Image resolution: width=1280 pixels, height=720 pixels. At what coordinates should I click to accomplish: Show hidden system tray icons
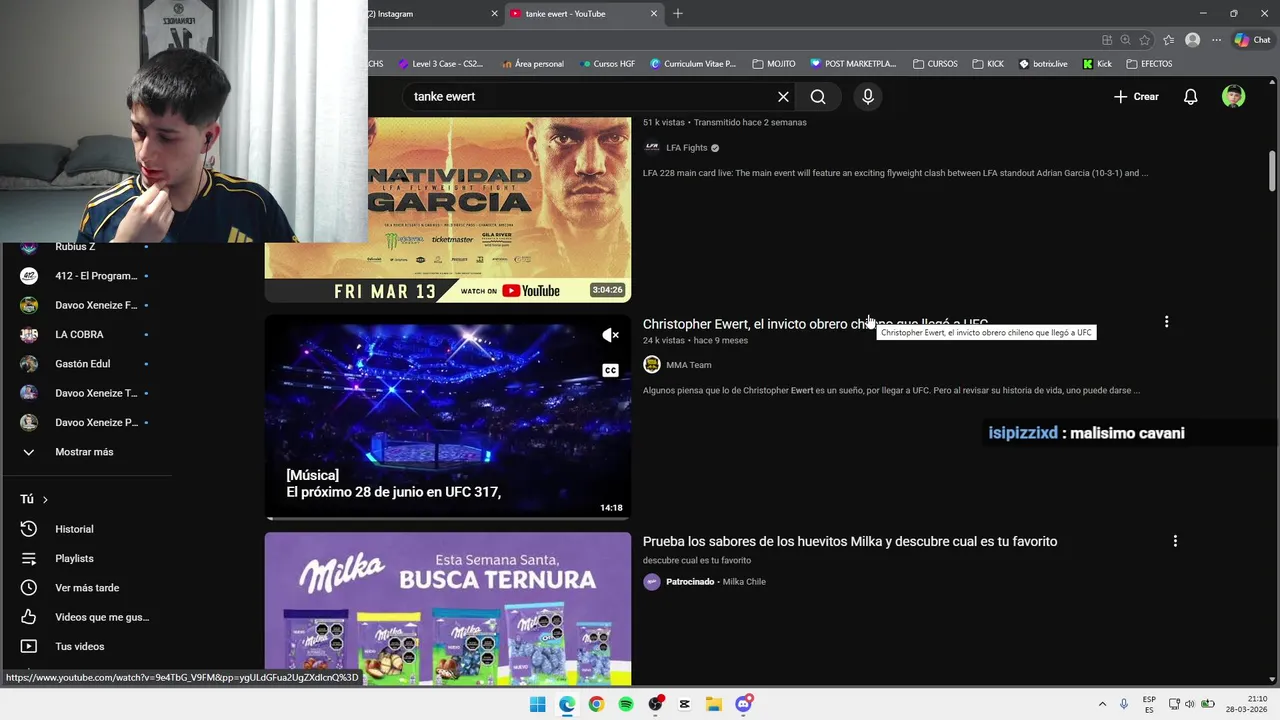[1102, 704]
